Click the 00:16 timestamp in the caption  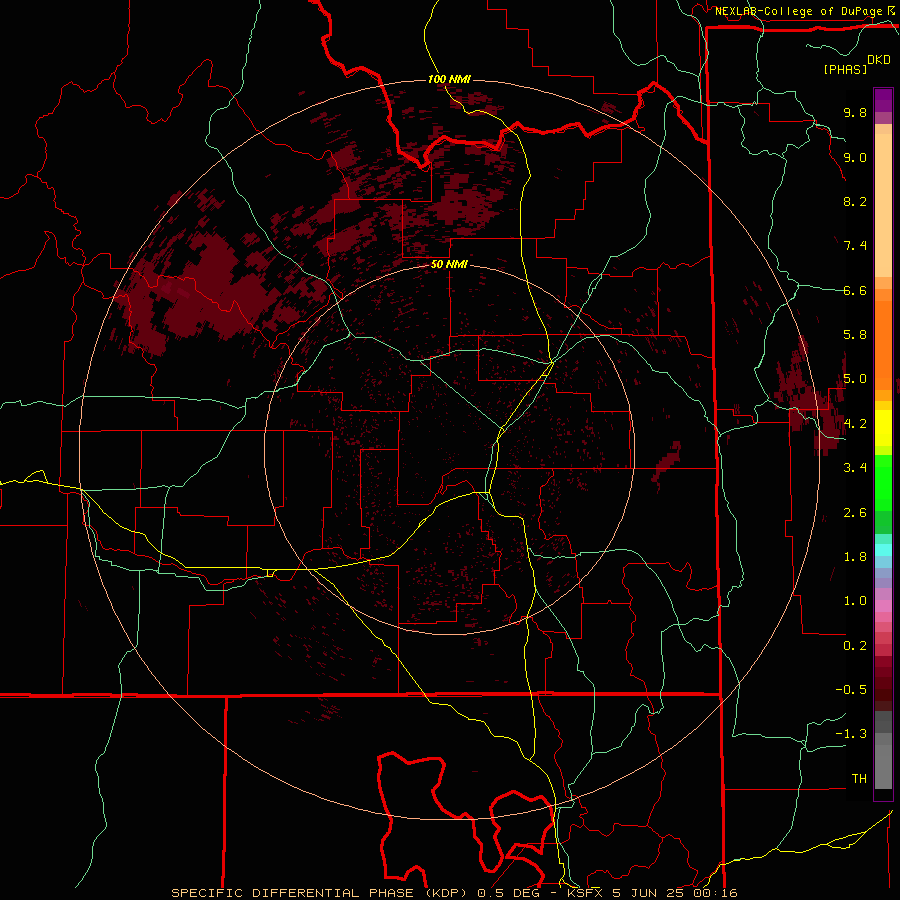point(718,893)
